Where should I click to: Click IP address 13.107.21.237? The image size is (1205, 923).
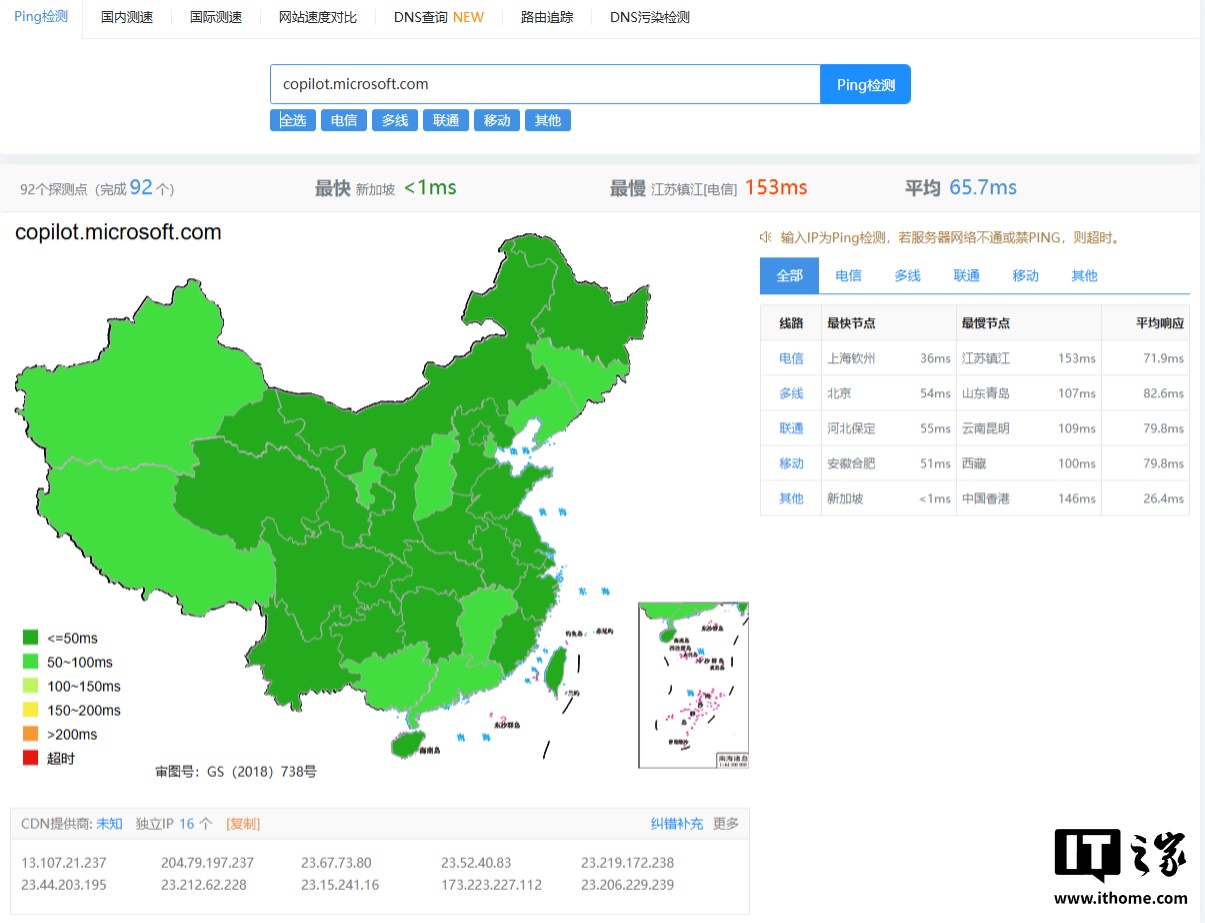64,863
